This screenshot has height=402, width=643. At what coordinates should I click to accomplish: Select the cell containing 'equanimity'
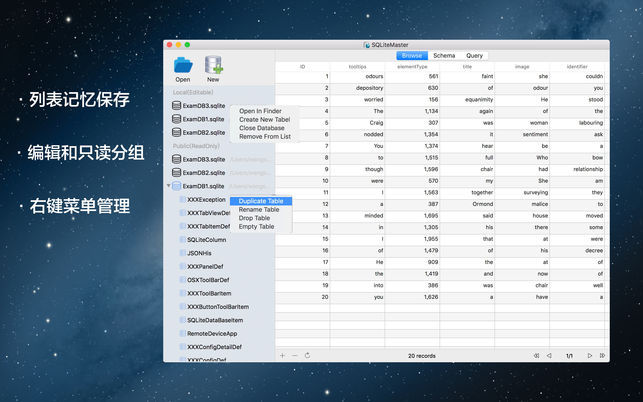pyautogui.click(x=467, y=99)
